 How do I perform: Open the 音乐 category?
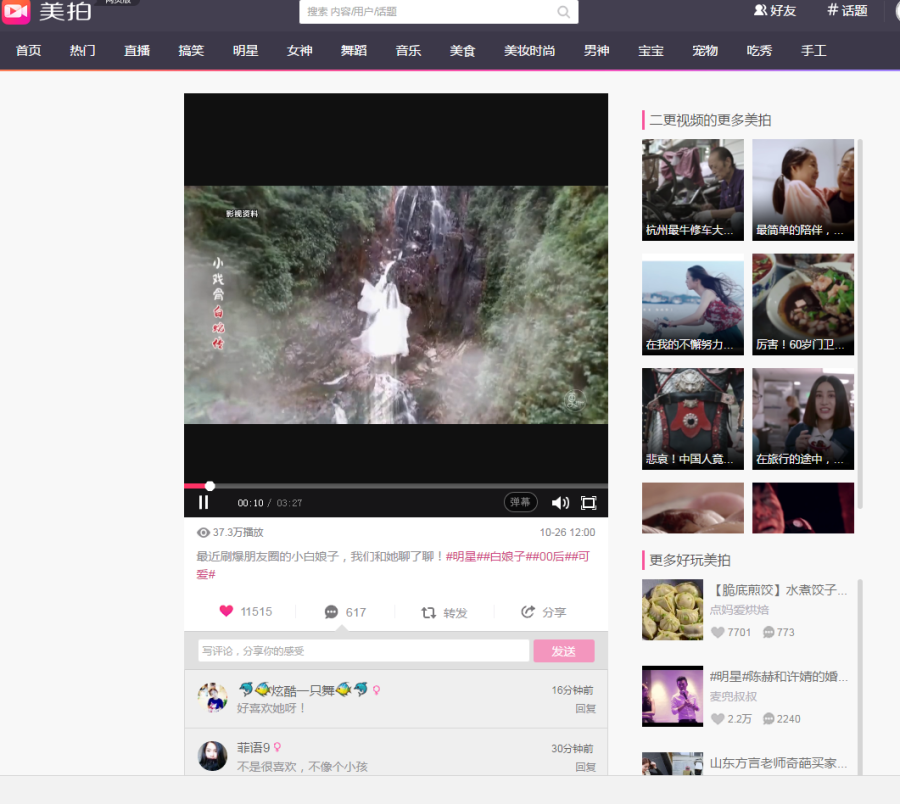(408, 51)
